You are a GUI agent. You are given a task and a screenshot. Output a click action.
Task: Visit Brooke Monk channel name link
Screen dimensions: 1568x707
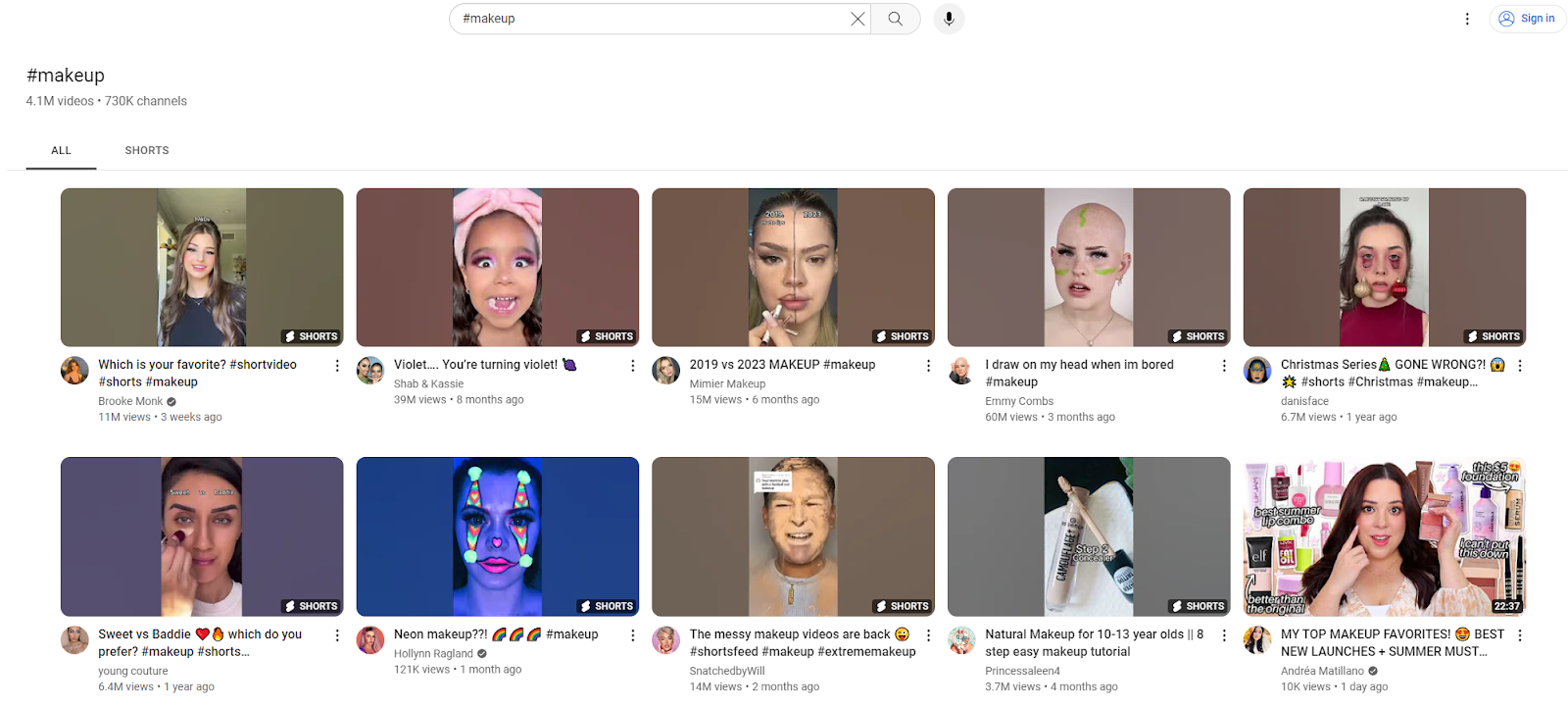click(130, 402)
